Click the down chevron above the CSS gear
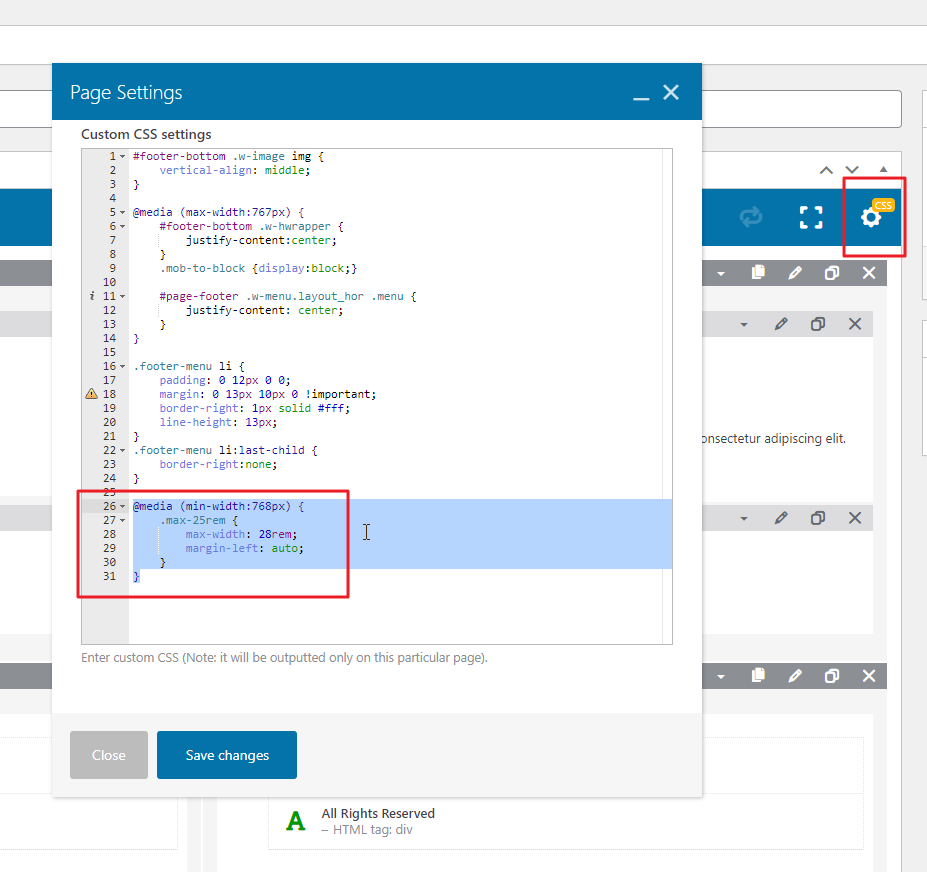 click(851, 170)
